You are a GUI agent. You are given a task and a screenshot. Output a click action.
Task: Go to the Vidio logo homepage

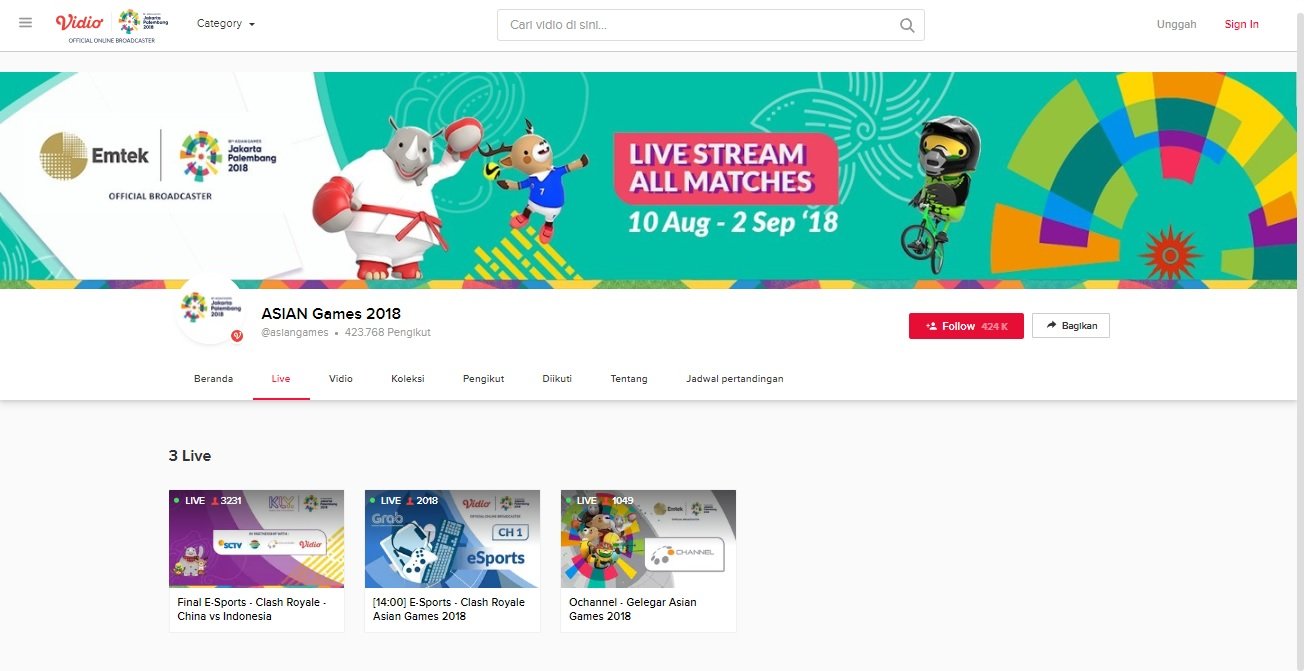79,22
